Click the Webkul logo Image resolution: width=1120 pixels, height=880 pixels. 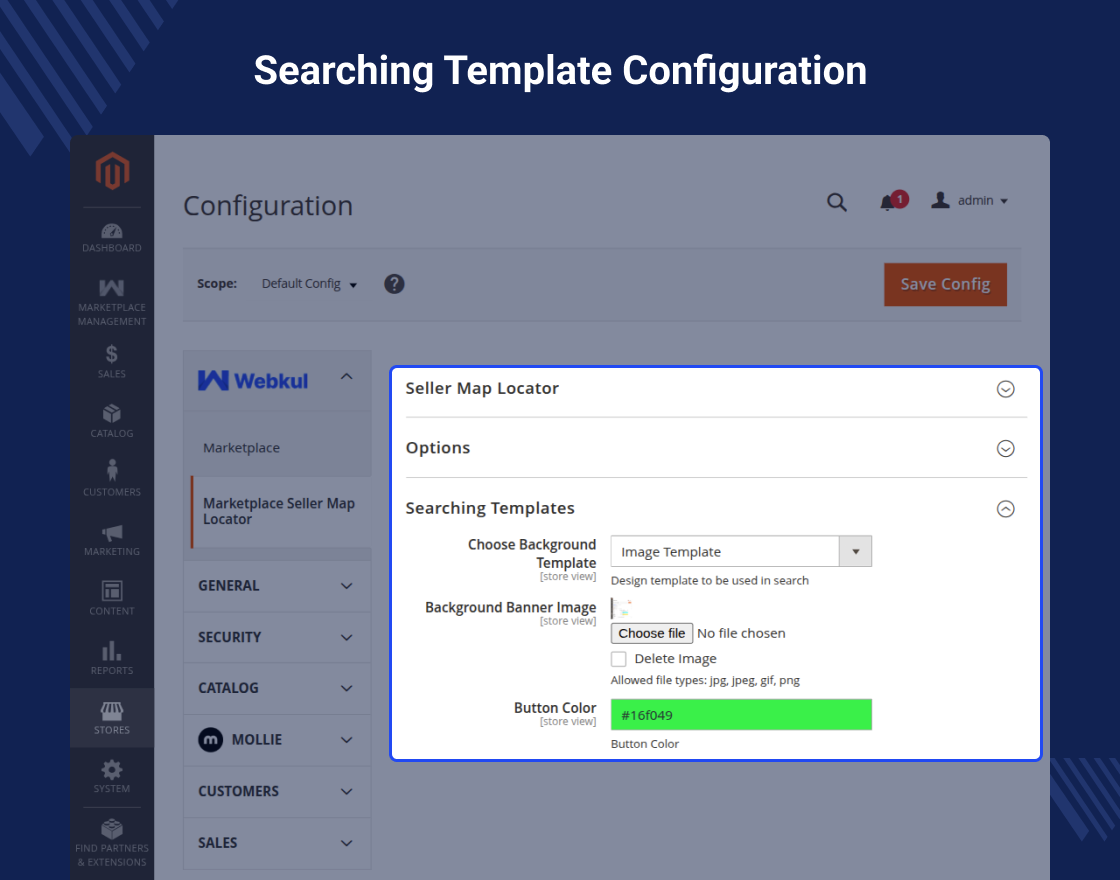coord(253,381)
